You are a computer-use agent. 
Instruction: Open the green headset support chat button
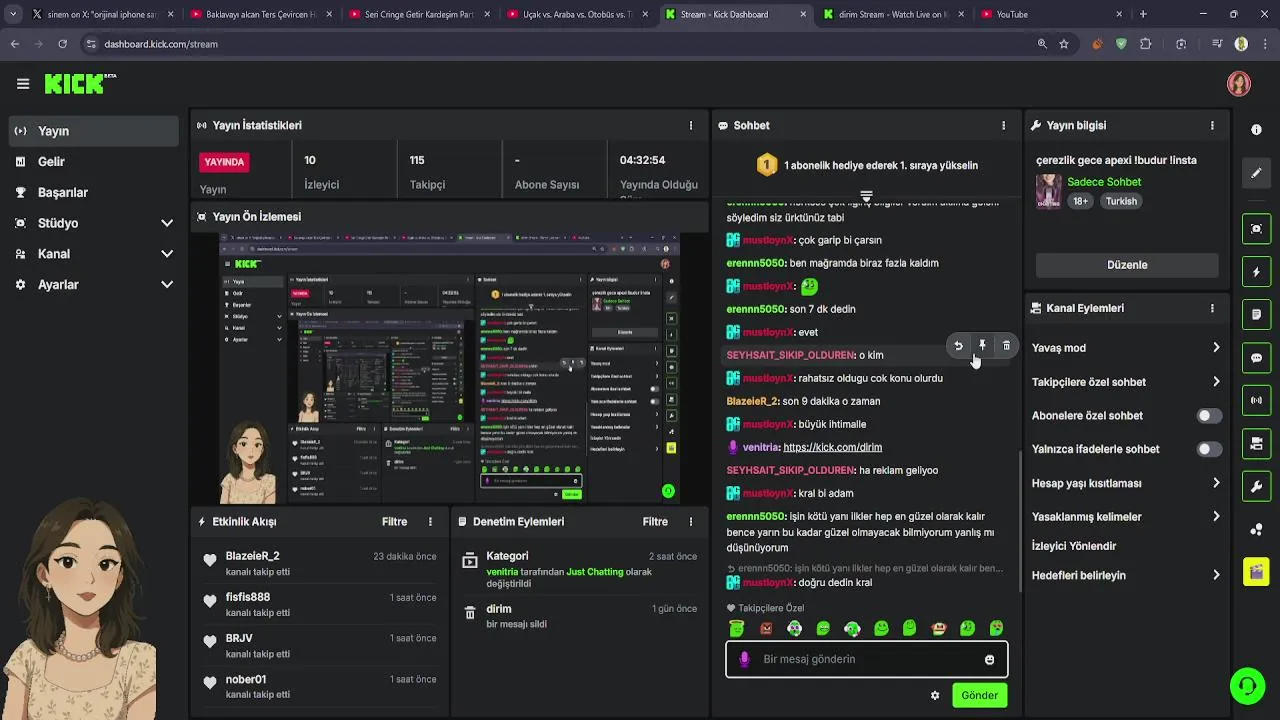click(x=1247, y=686)
